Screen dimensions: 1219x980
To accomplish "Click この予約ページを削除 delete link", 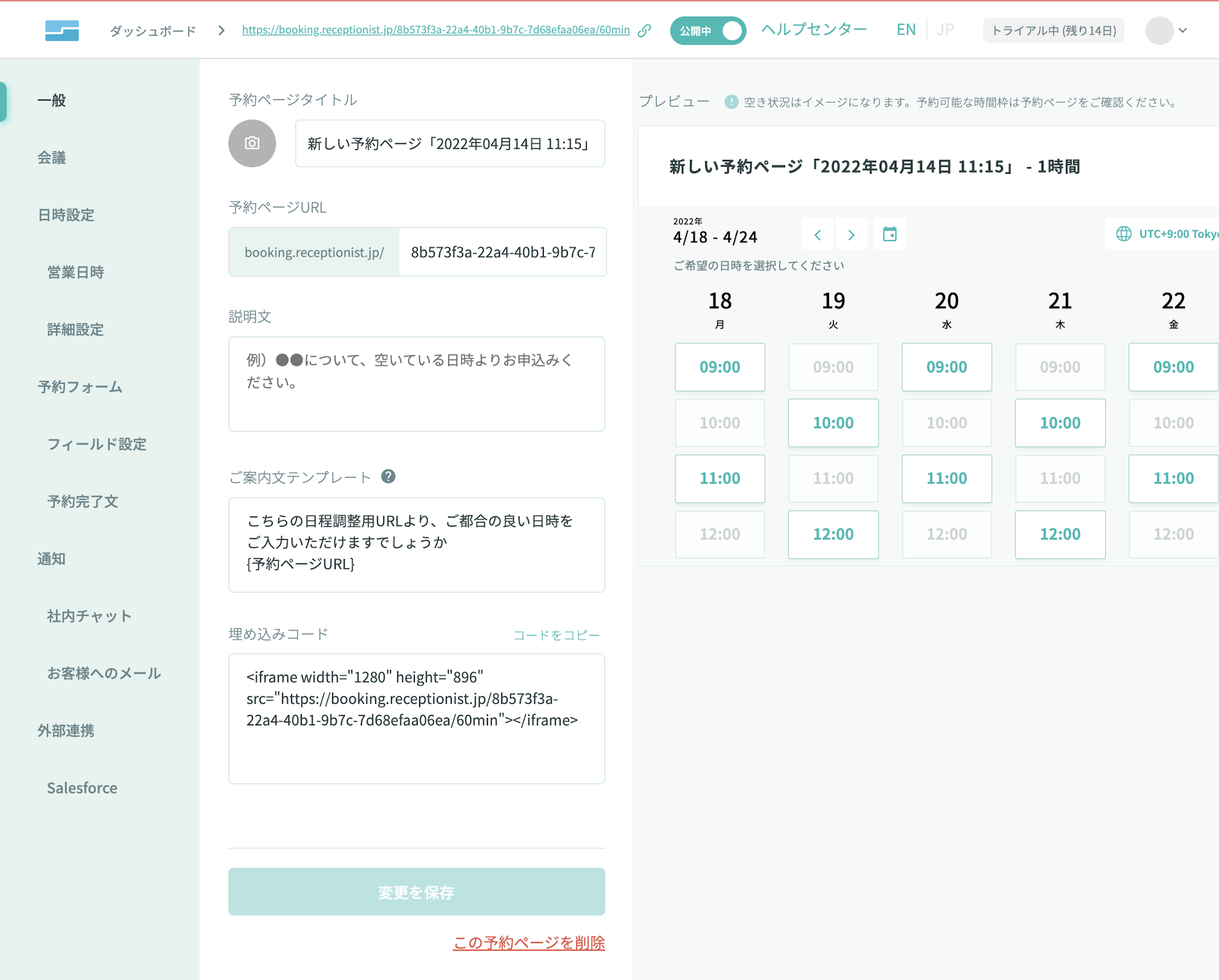I will (529, 943).
